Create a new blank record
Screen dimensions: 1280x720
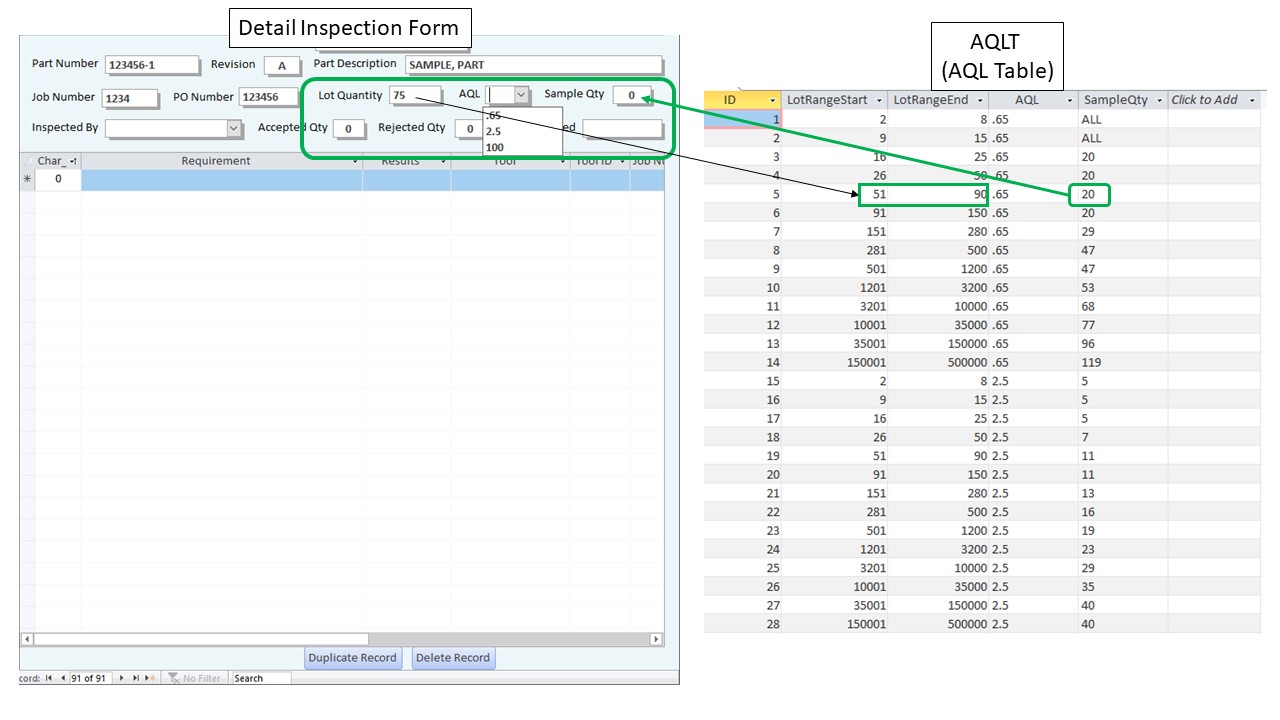(x=148, y=677)
